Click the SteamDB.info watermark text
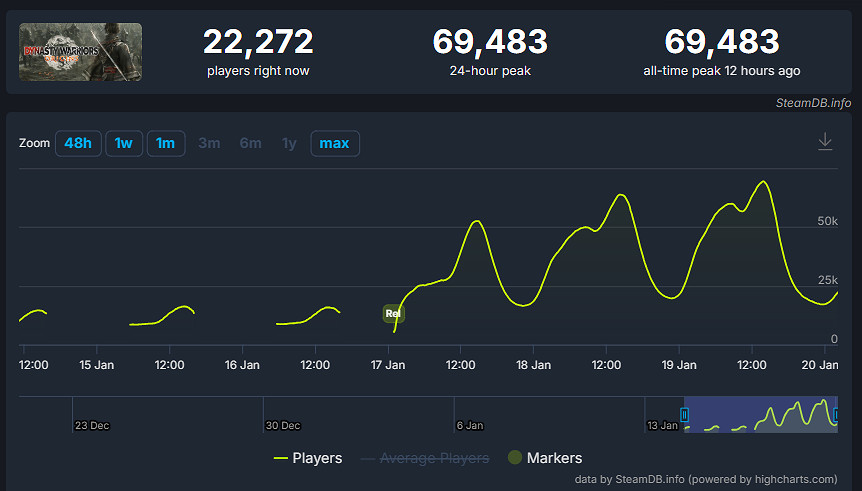 [812, 102]
